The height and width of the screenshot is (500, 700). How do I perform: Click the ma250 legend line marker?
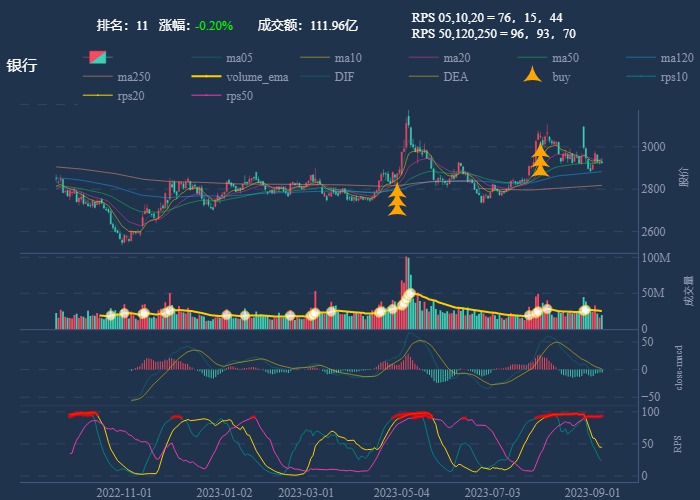click(x=98, y=77)
